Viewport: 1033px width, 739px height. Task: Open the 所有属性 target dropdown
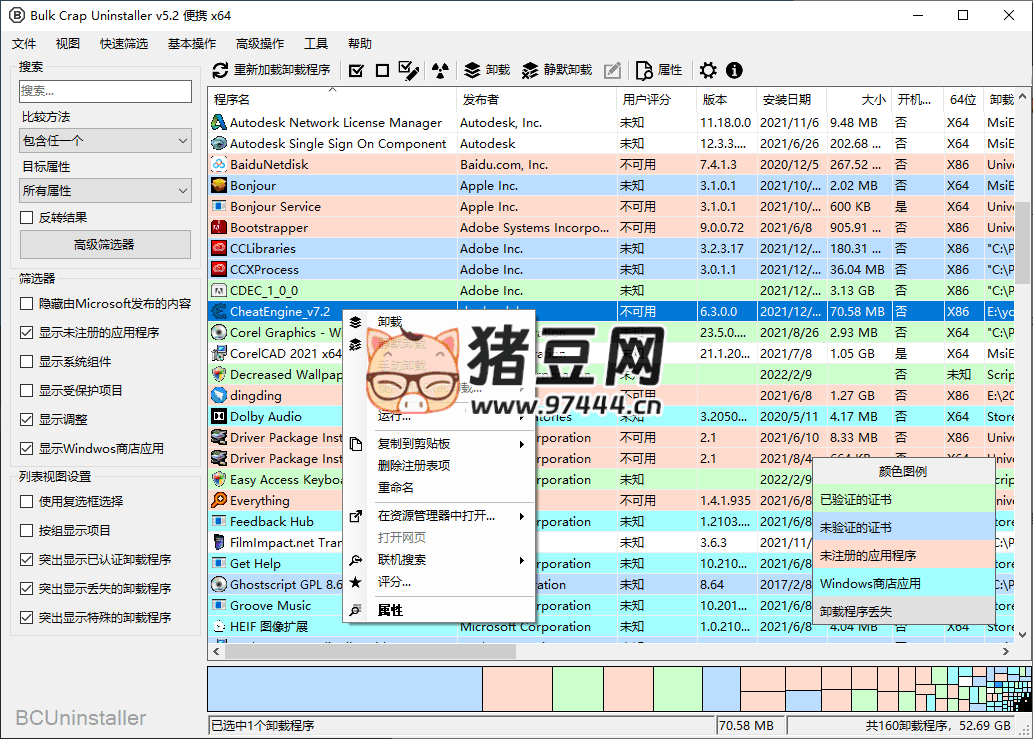[104, 190]
